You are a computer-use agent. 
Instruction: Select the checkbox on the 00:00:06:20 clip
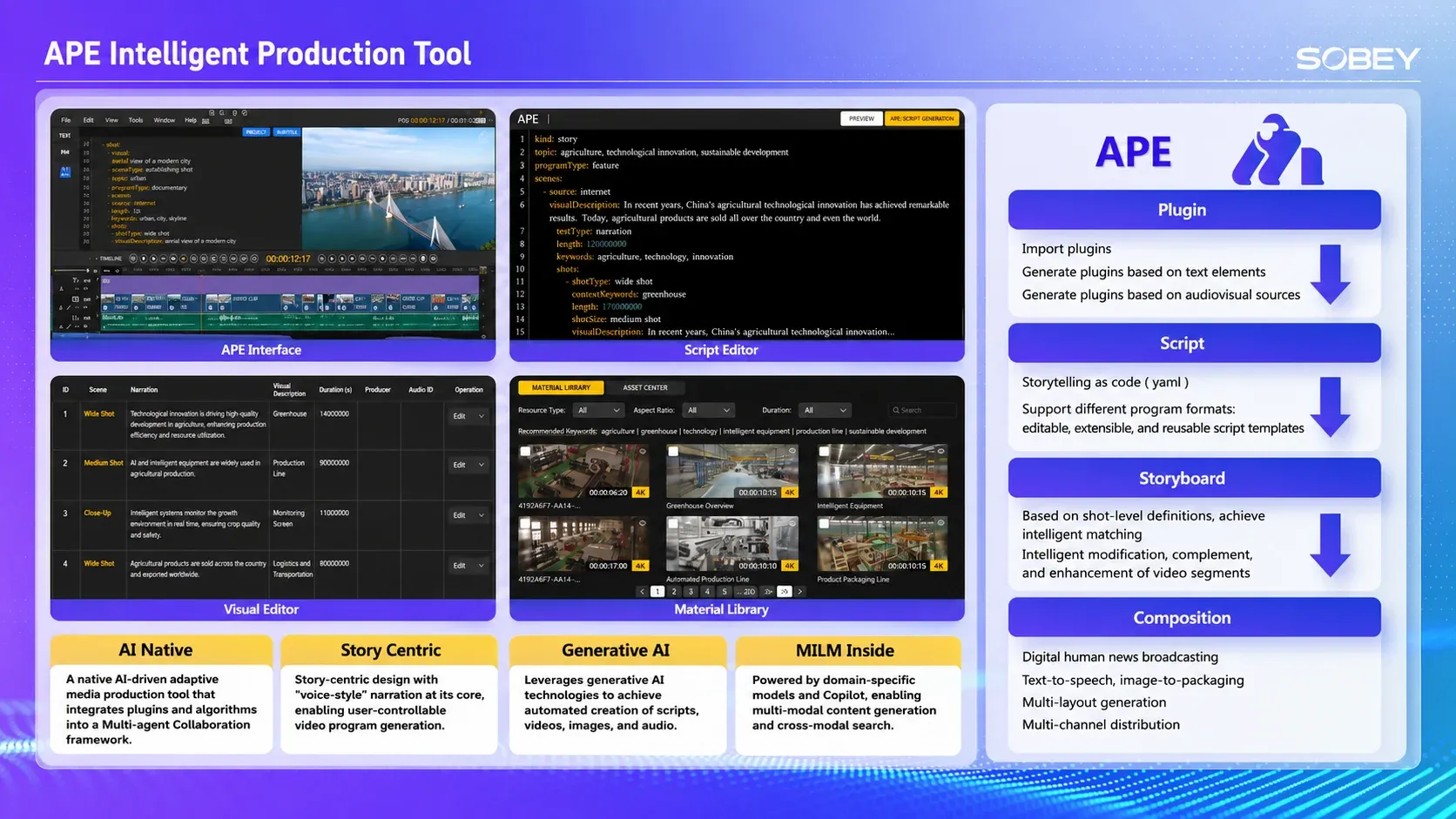coord(525,452)
